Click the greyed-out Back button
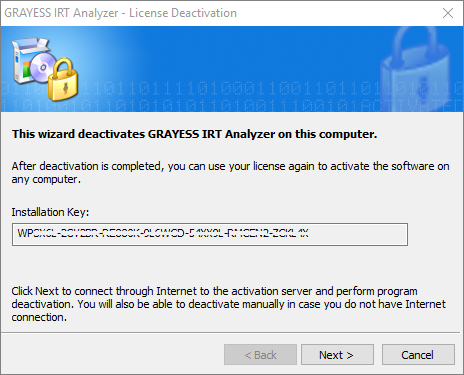The width and height of the screenshot is (464, 375). [x=260, y=355]
